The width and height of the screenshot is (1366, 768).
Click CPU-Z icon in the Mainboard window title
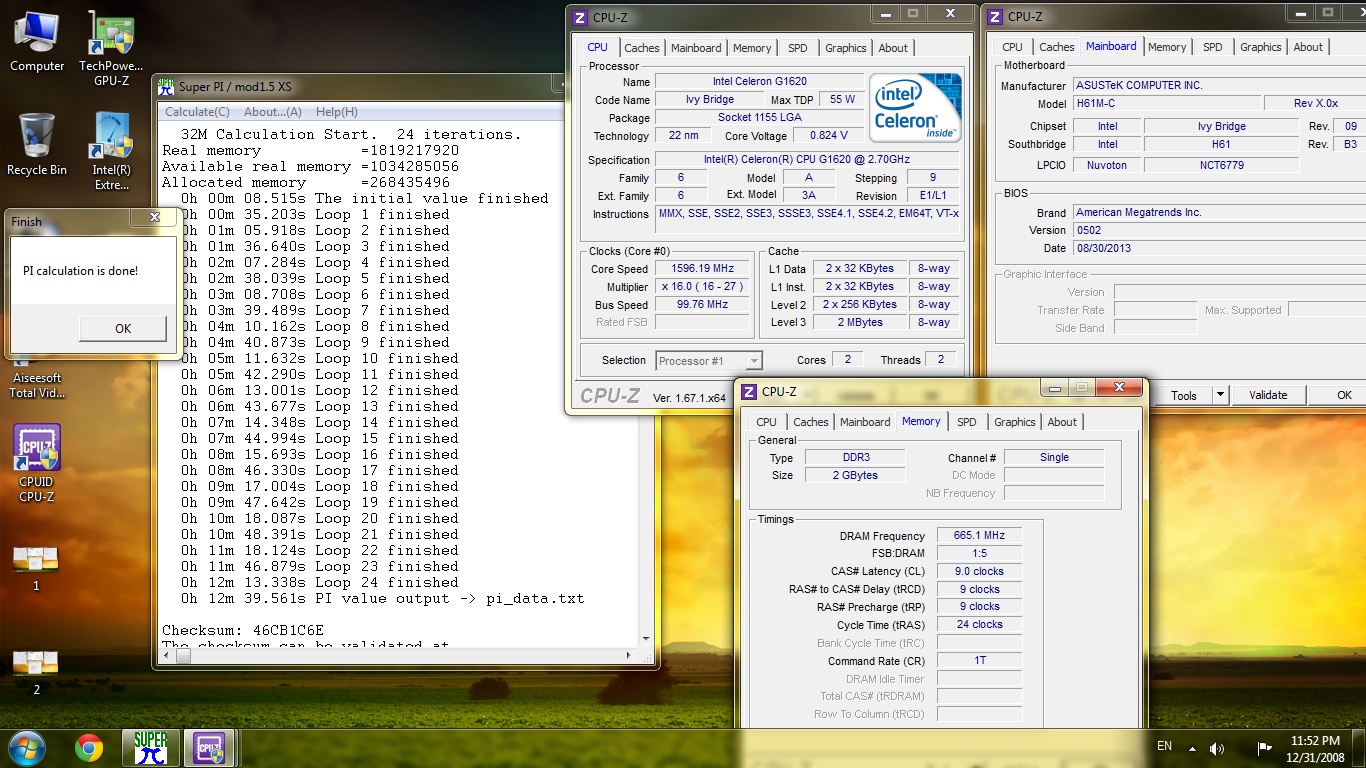click(995, 16)
